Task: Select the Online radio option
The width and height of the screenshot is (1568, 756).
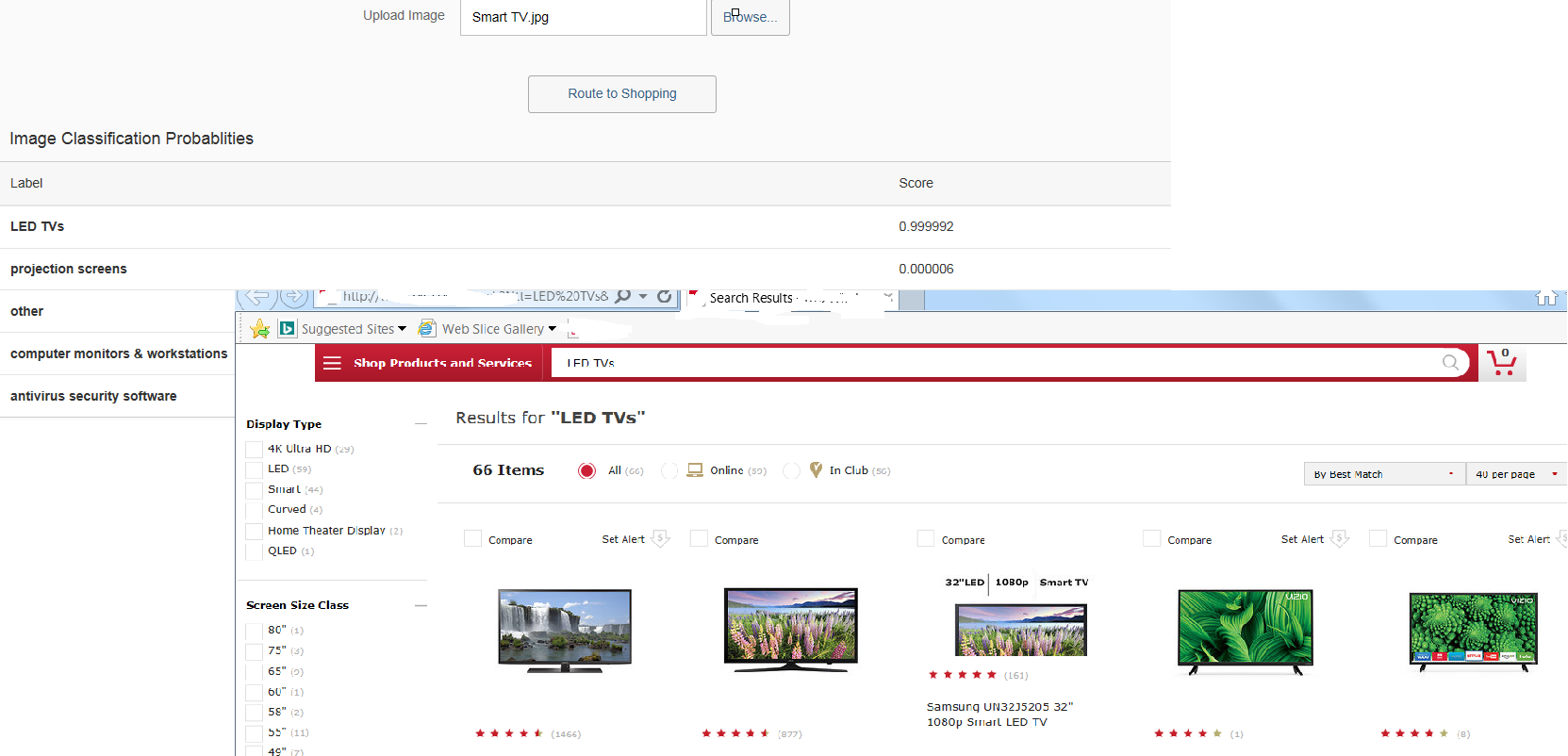Action: point(669,470)
